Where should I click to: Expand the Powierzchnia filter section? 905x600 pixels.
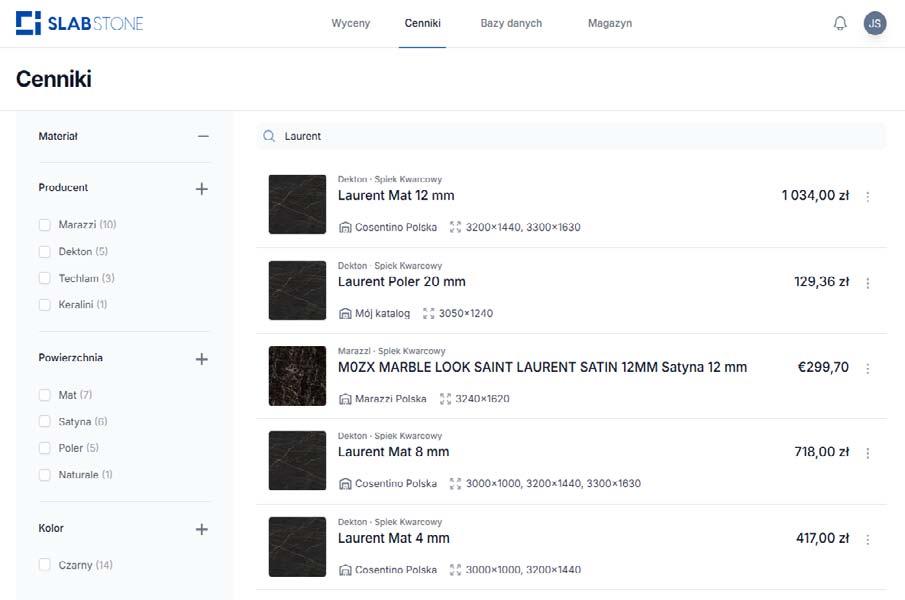201,359
